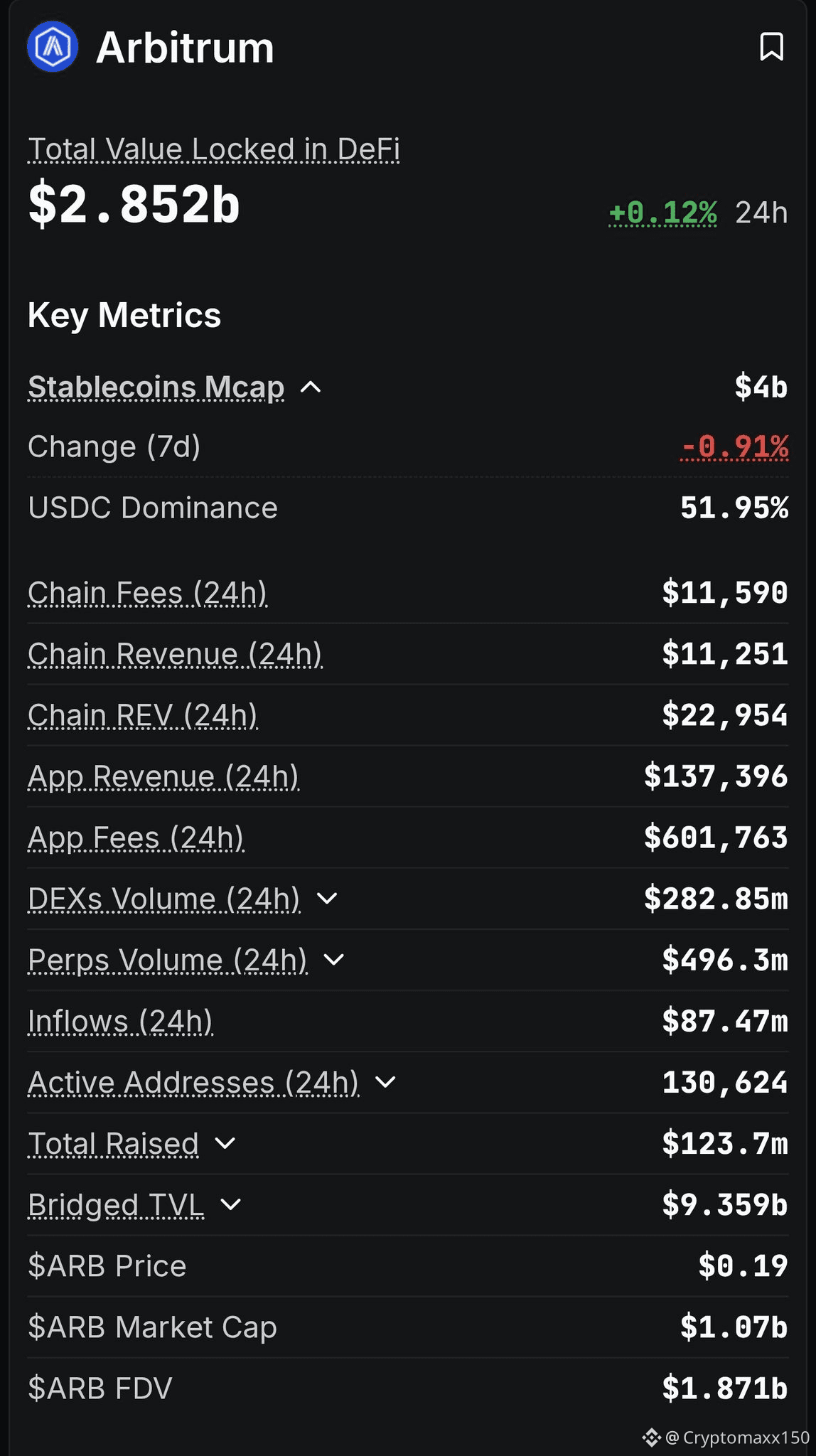The height and width of the screenshot is (1456, 816).
Task: Bookmark the Arbitrum chain page
Action: pos(771,47)
